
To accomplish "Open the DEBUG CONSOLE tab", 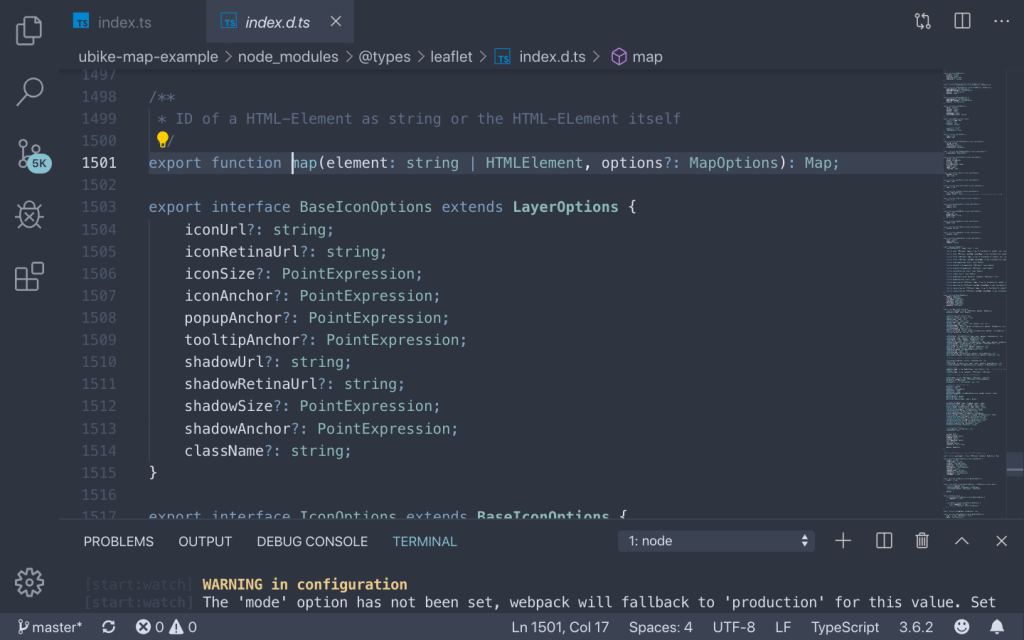I will 312,541.
